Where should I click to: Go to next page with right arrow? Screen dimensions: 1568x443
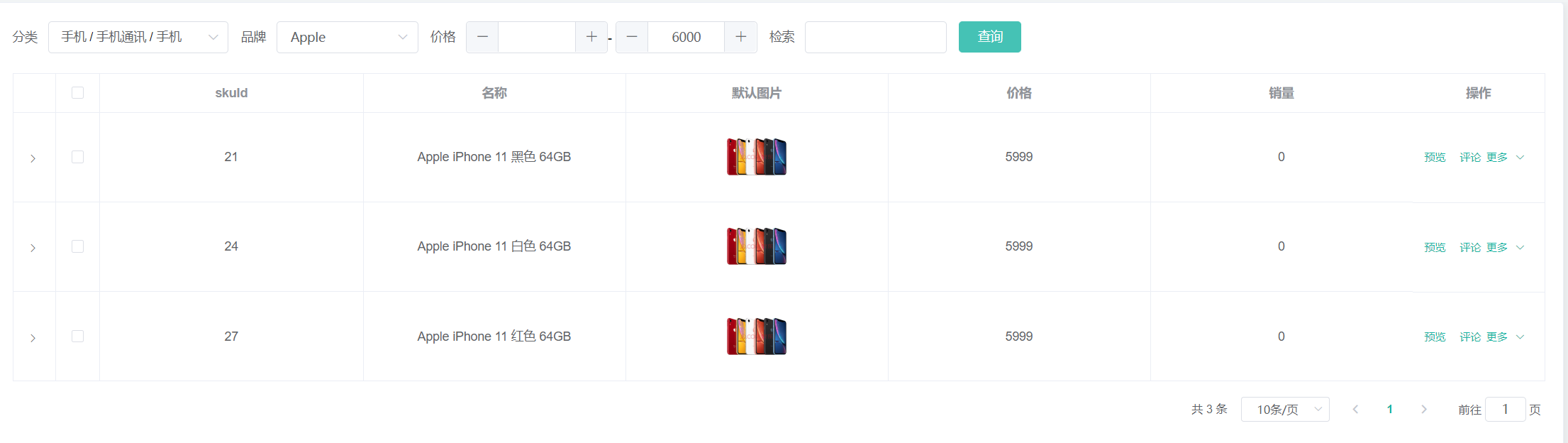tap(1423, 410)
